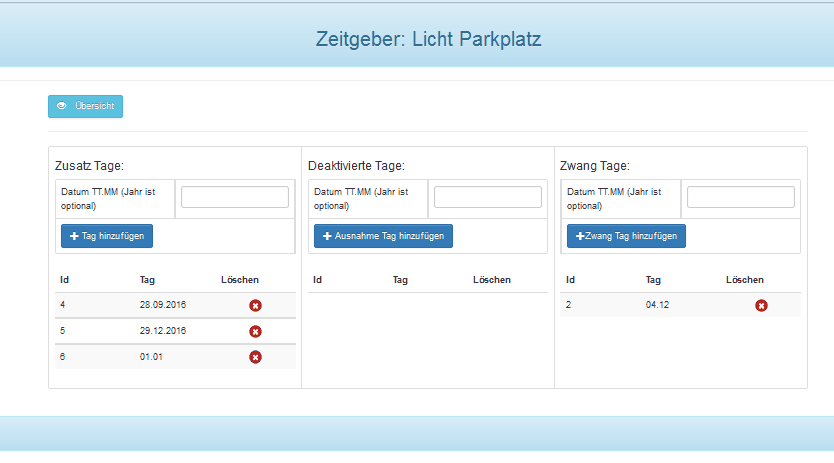Click the Zwang Tage section heading

(595, 166)
